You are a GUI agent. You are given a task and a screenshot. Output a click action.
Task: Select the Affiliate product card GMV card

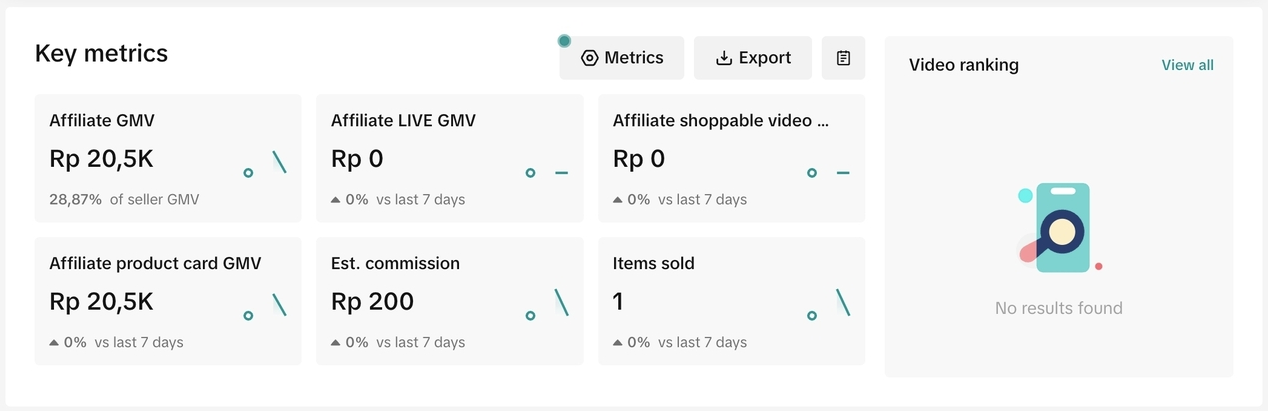[167, 301]
